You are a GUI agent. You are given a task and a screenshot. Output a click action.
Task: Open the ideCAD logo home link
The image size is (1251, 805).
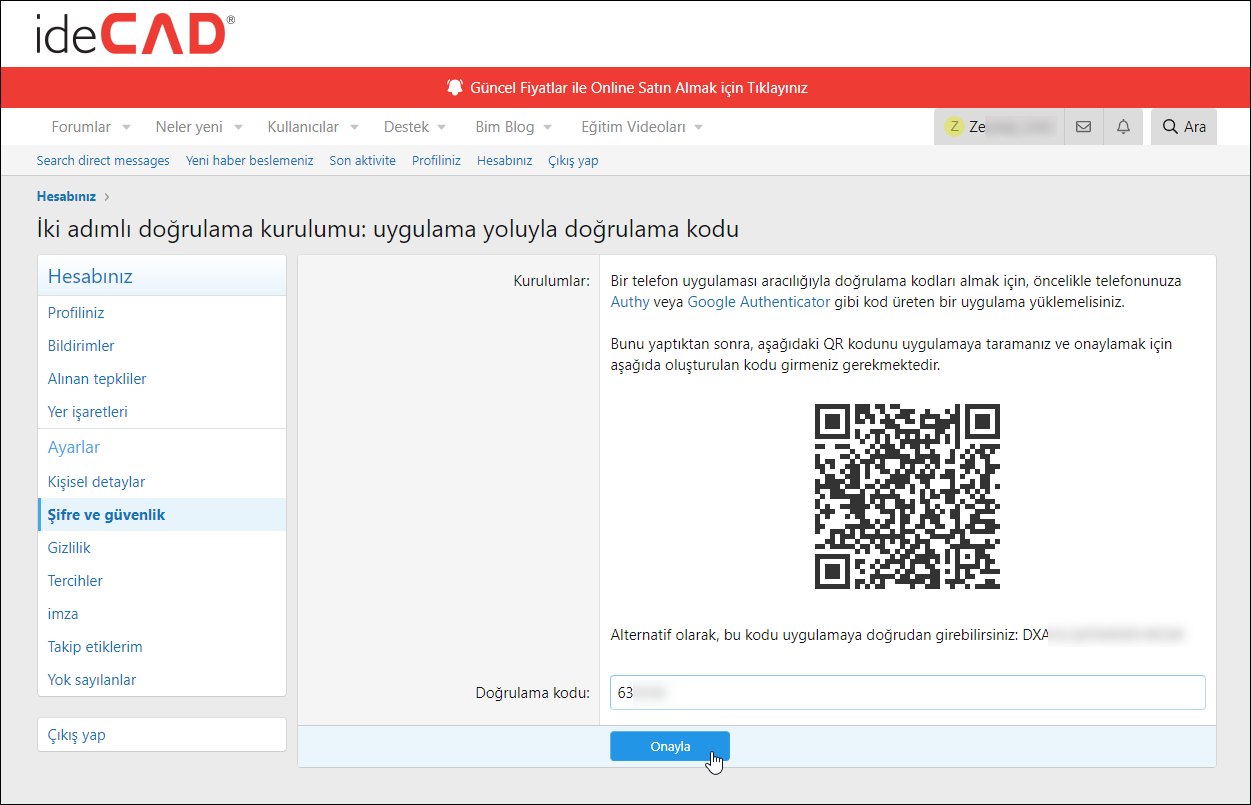[x=135, y=34]
